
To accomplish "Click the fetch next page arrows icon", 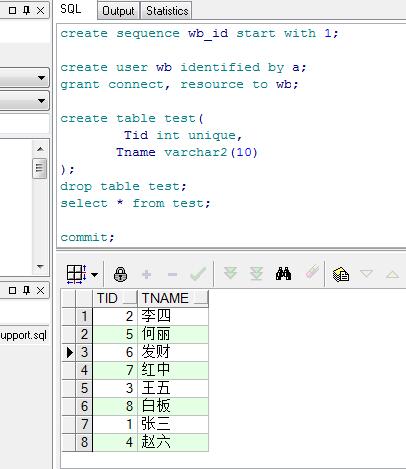I will click(230, 273).
